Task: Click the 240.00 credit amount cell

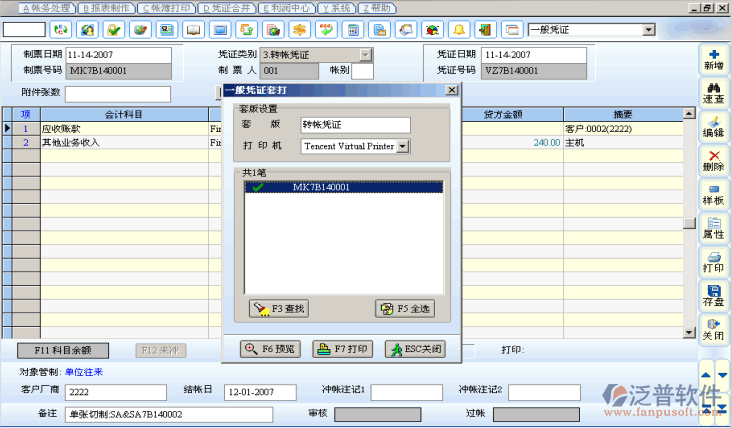Action: pos(512,142)
